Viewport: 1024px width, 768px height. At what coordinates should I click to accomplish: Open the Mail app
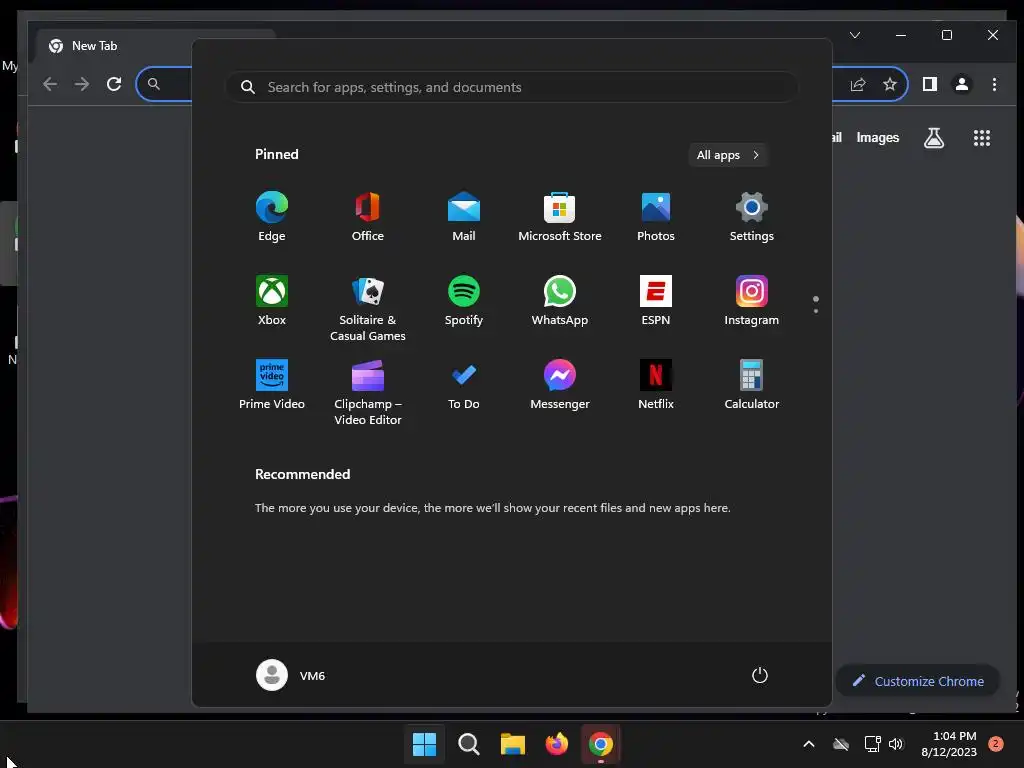point(464,217)
